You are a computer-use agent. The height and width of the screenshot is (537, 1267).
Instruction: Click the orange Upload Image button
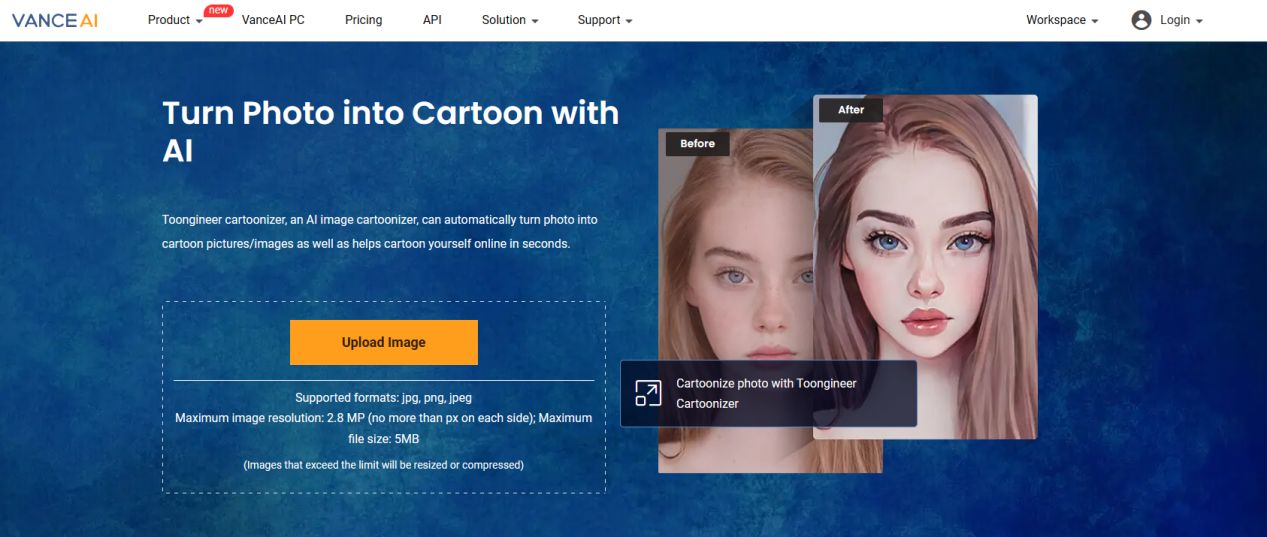tap(384, 342)
